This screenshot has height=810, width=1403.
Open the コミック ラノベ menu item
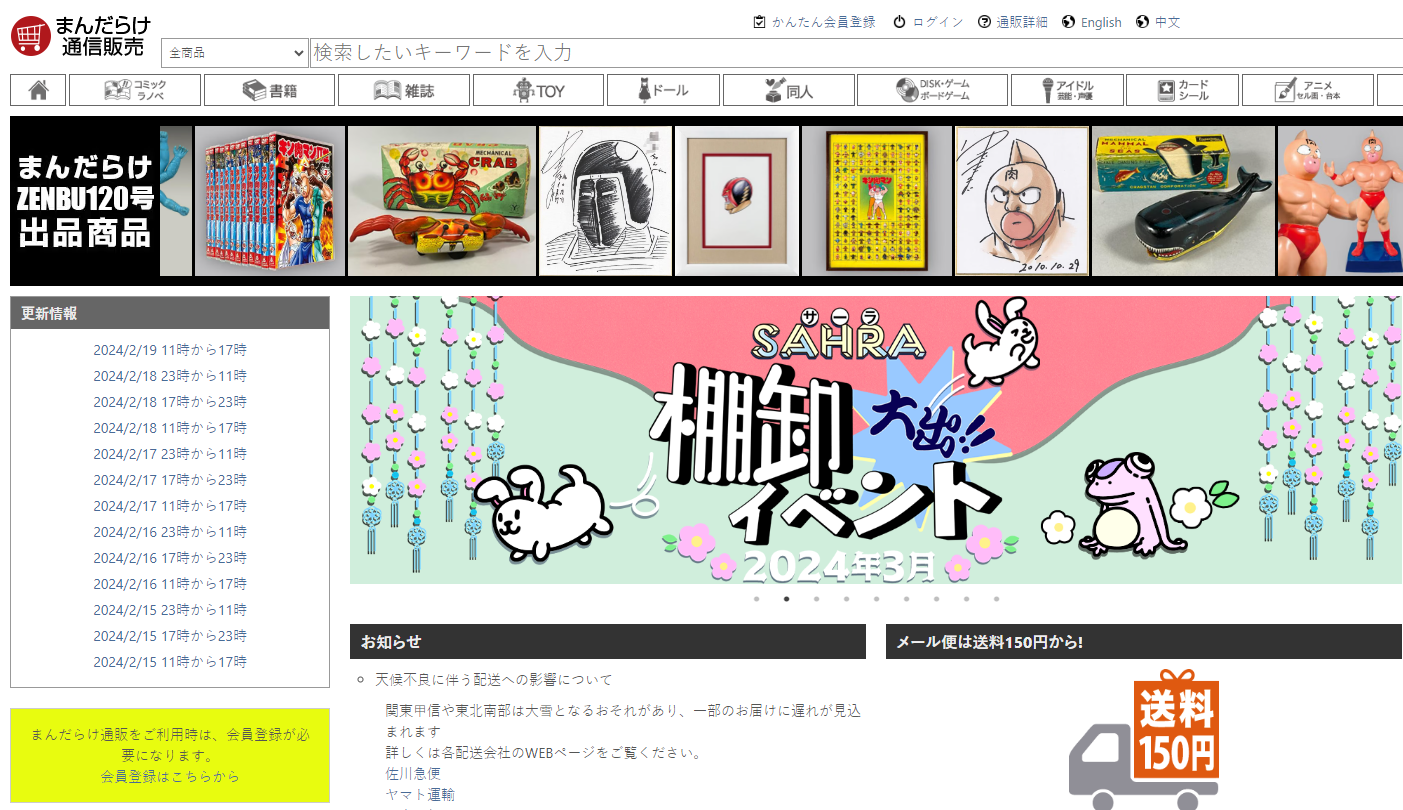(x=135, y=90)
